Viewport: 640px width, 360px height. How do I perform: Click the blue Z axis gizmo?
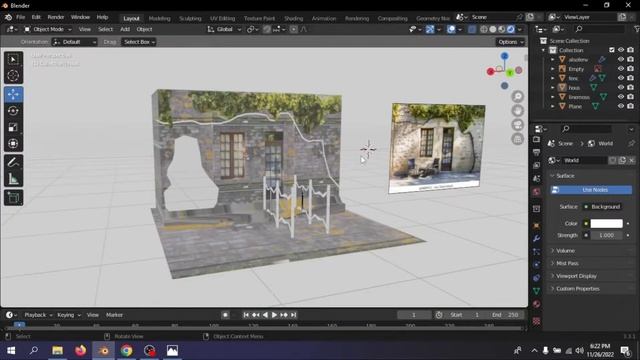tap(504, 56)
